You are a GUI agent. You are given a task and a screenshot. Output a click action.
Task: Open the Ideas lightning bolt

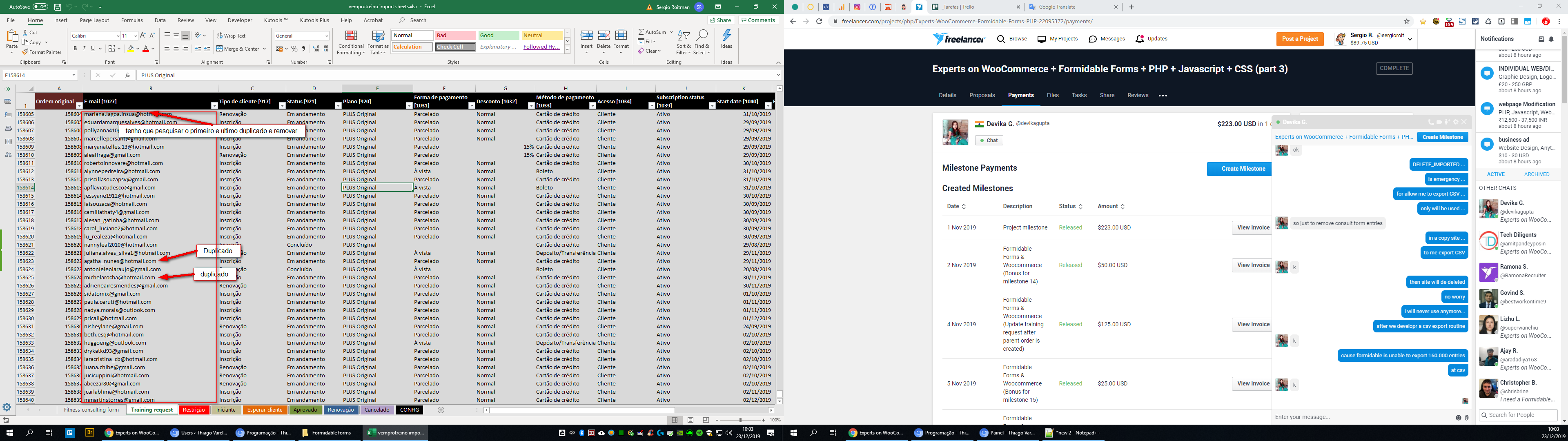pyautogui.click(x=726, y=36)
